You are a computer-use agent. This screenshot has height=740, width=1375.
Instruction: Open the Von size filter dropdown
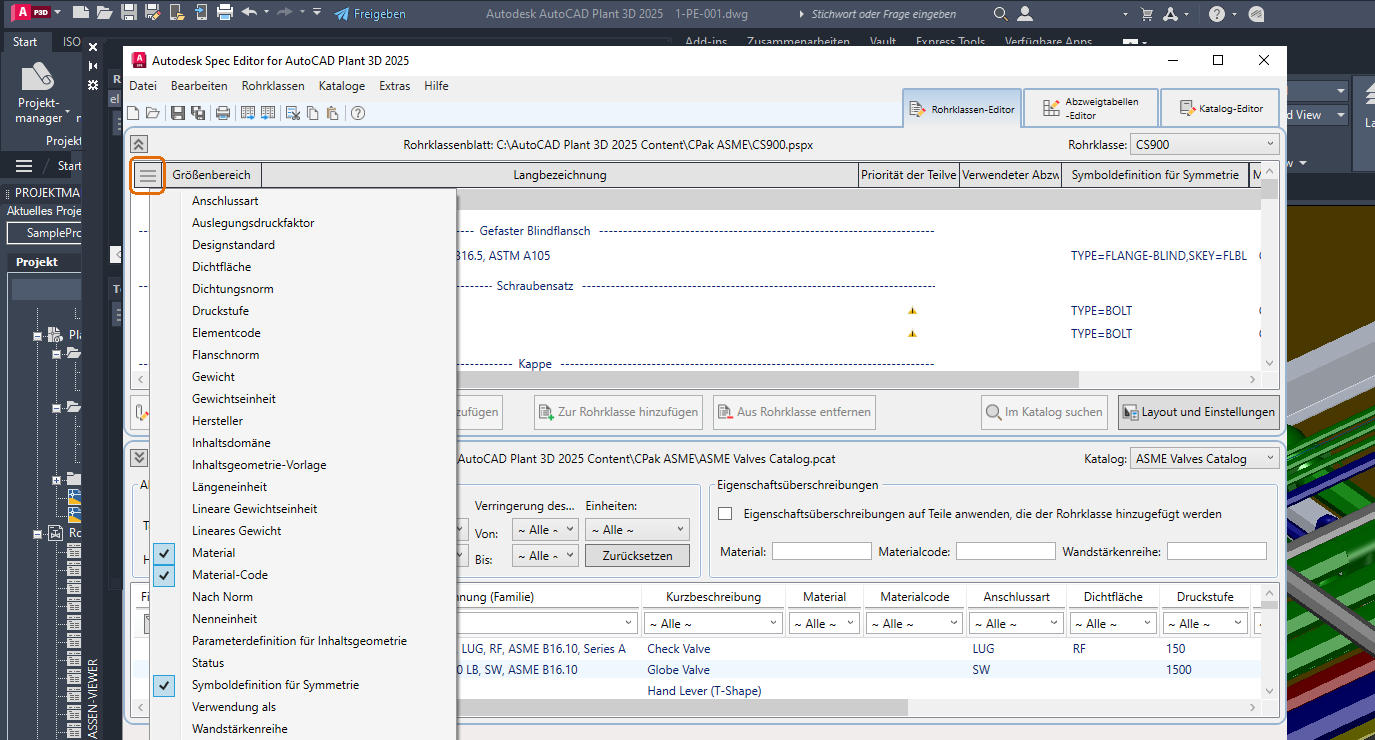tap(545, 530)
